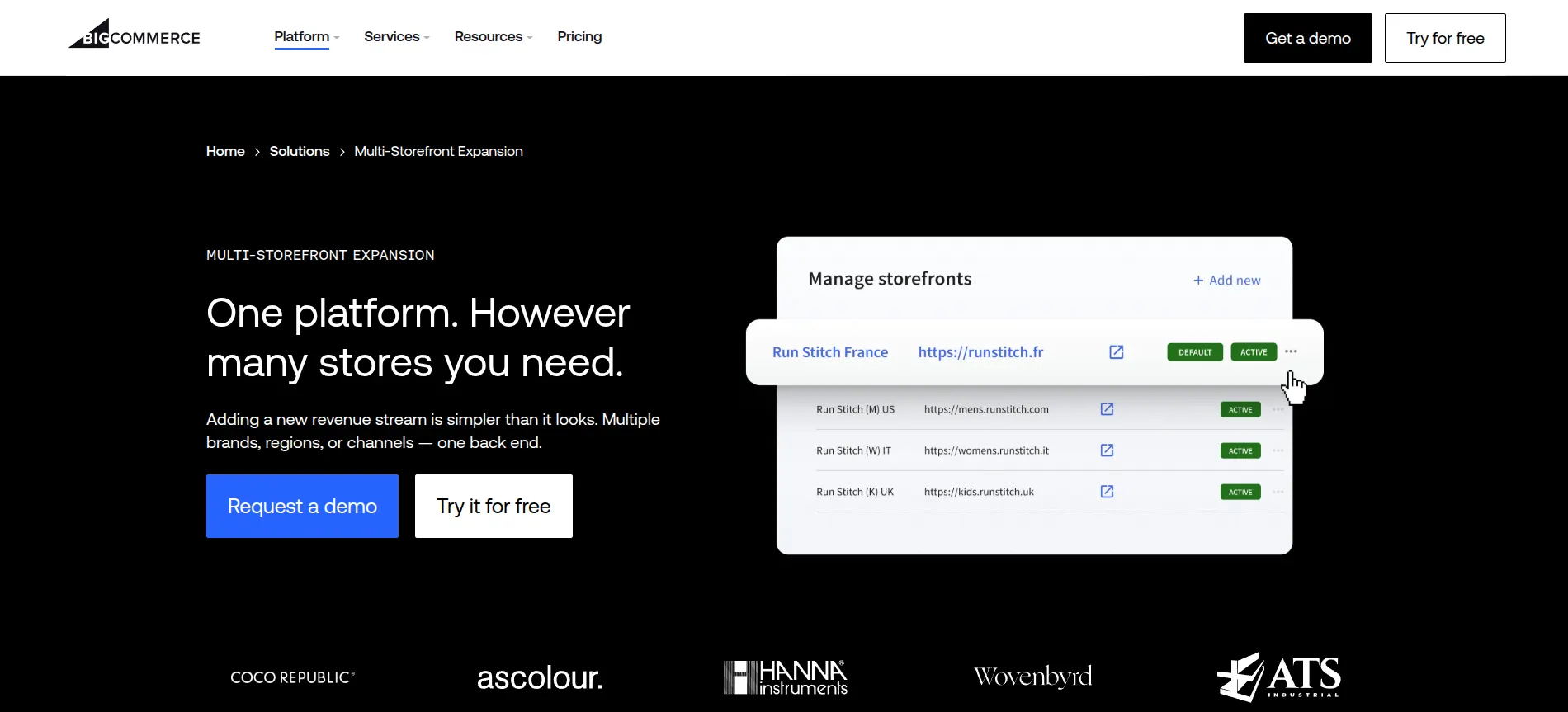1568x712 pixels.
Task: Click https://womens.runstitch.it URL
Action: pos(986,450)
